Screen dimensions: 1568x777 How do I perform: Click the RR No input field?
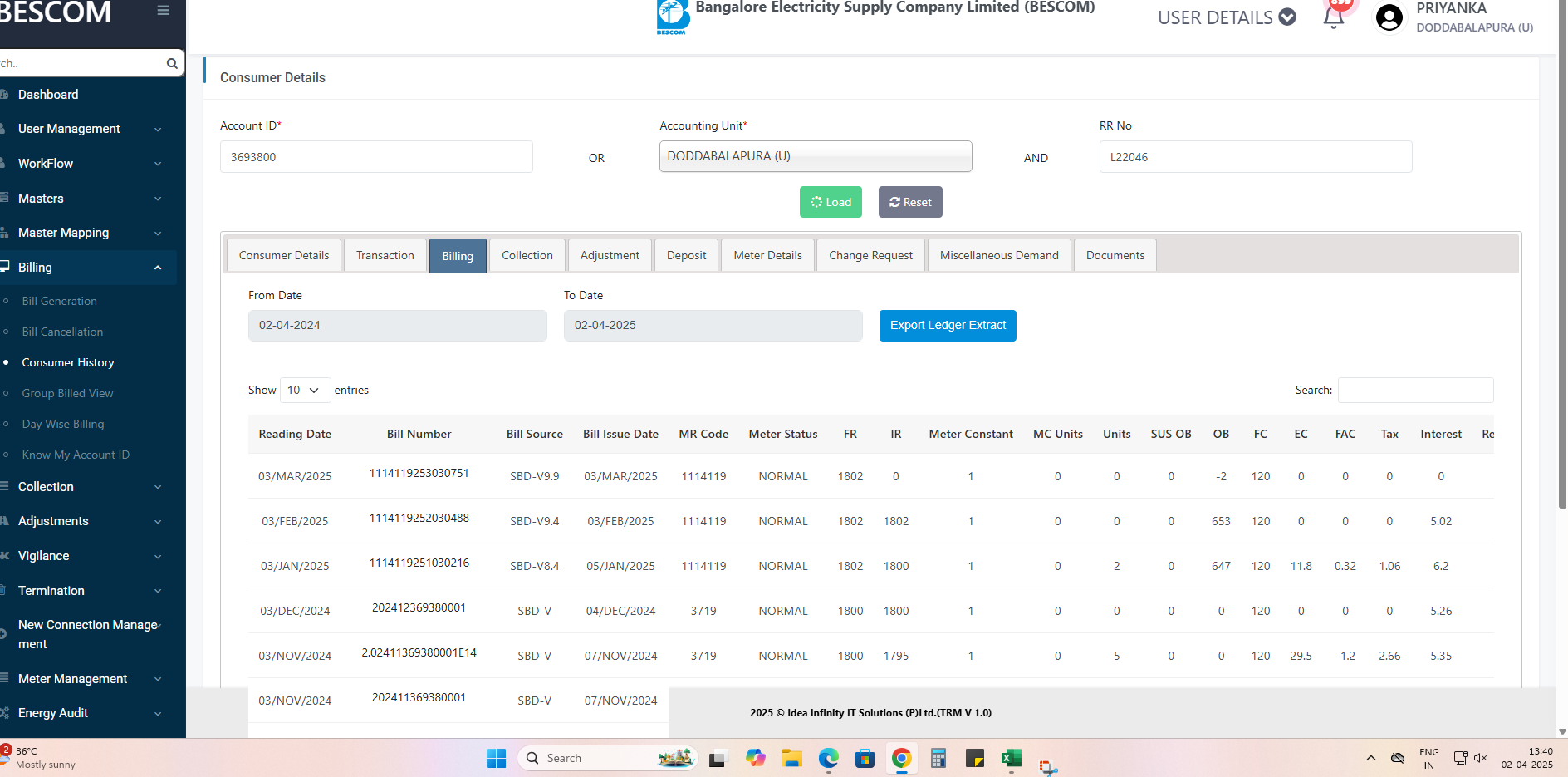tap(1256, 157)
